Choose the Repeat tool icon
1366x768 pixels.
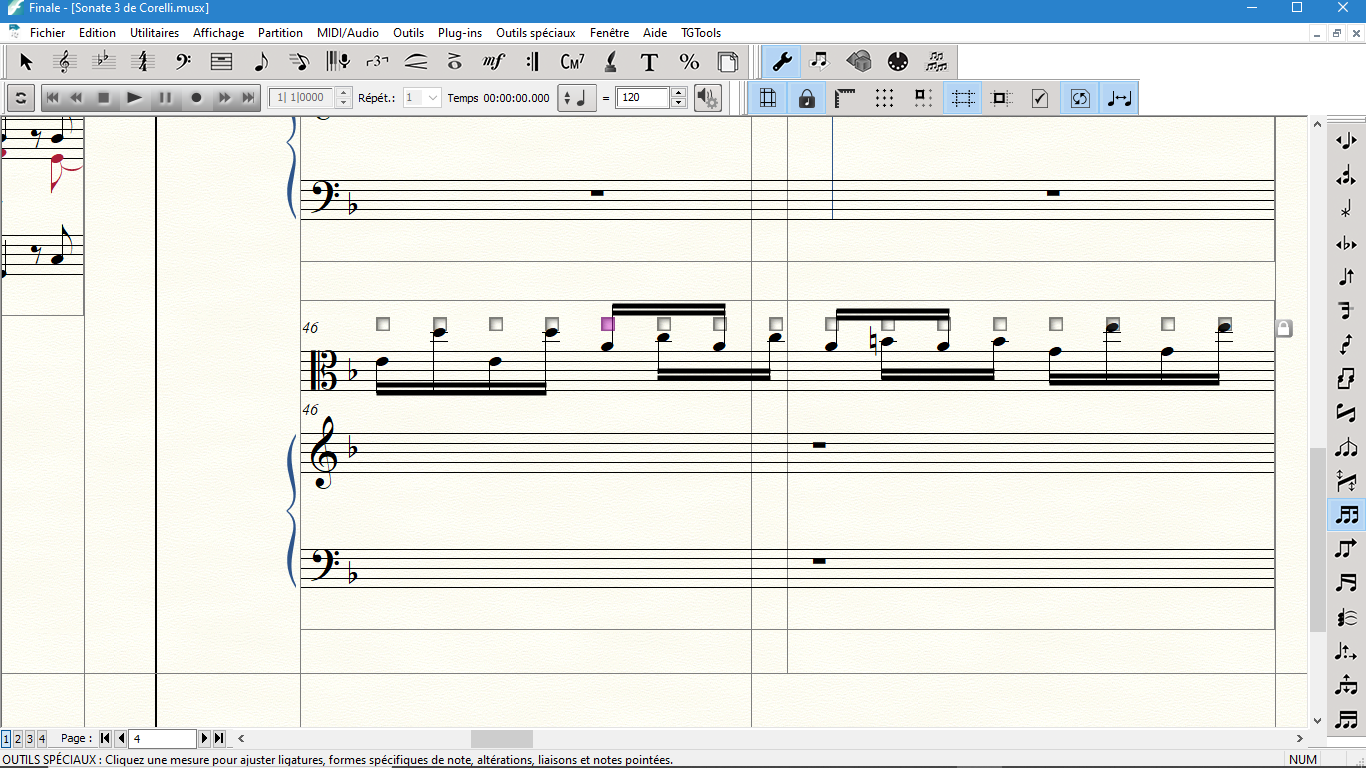(532, 62)
